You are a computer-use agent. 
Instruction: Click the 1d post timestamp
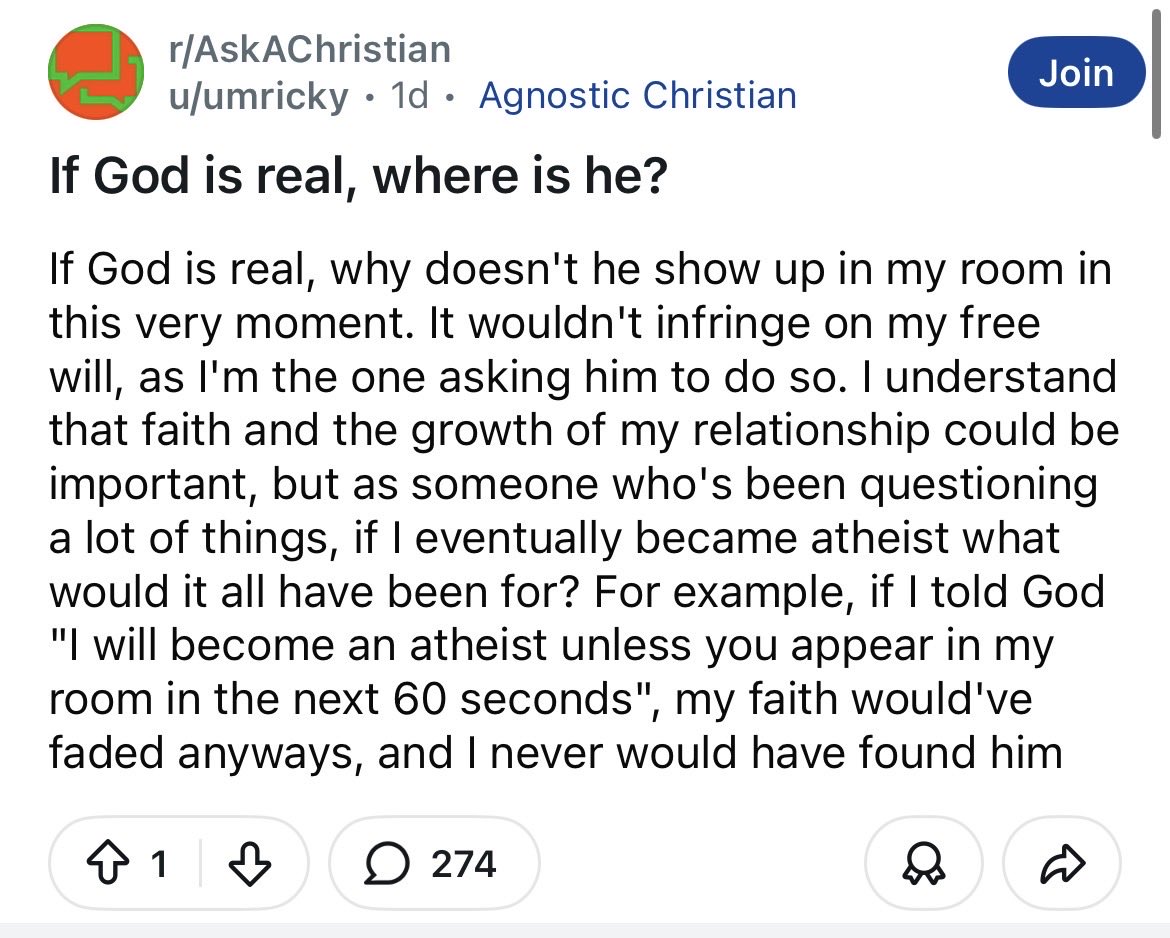click(x=408, y=96)
